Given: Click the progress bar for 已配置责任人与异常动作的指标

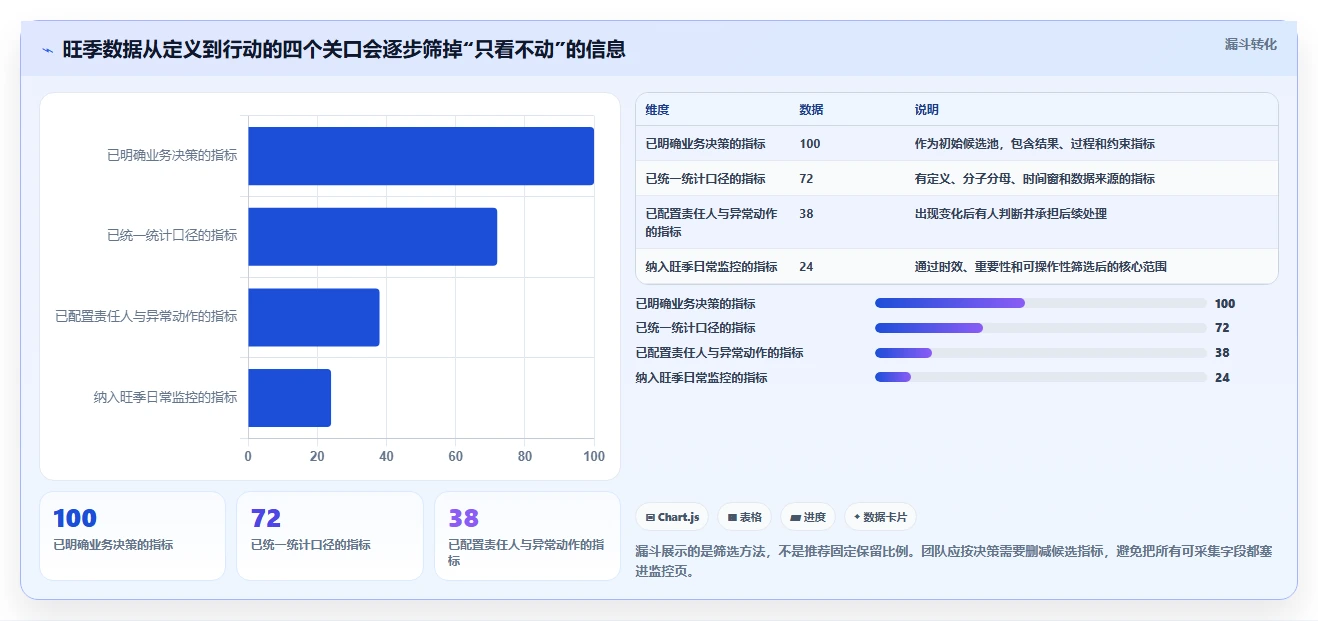Looking at the screenshot, I should pos(1040,353).
